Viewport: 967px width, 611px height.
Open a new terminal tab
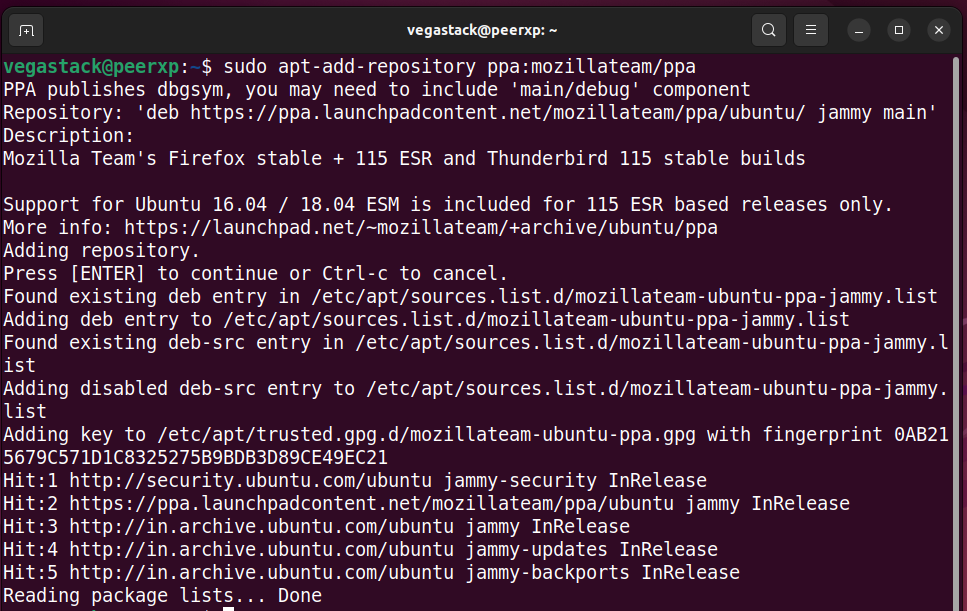[27, 30]
